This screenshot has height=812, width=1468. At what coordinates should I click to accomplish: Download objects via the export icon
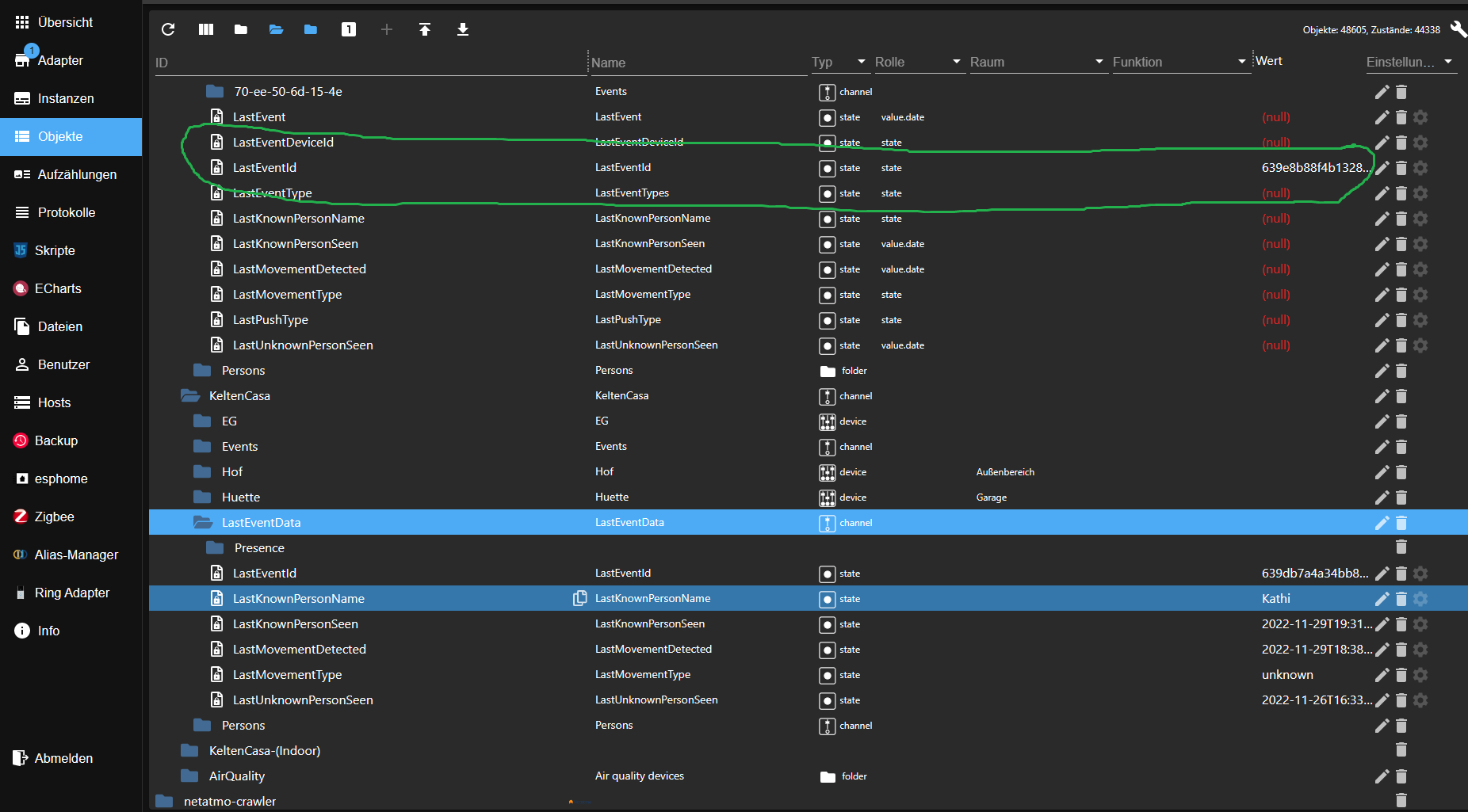pos(462,29)
